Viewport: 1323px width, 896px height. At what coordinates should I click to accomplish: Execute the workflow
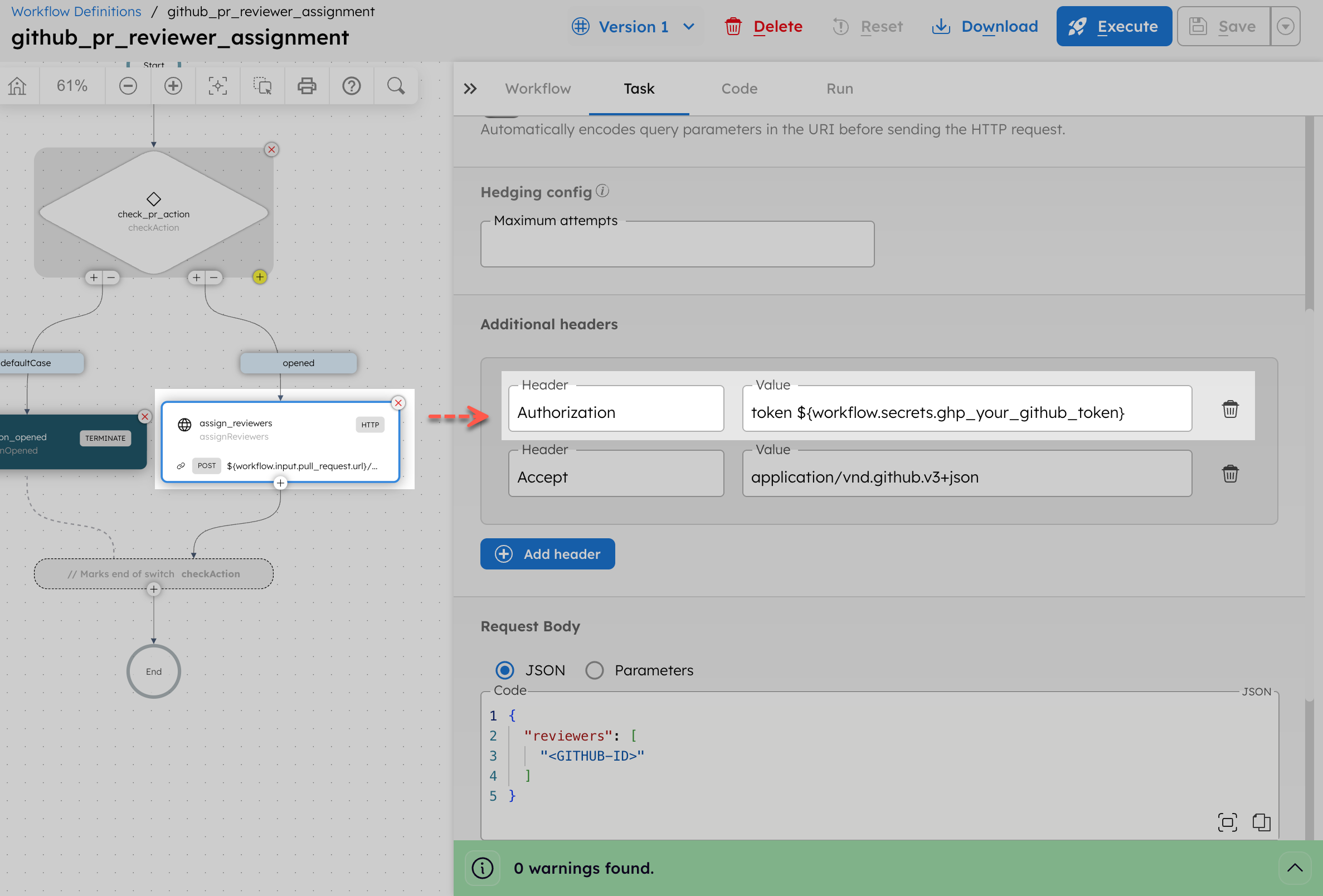click(x=1113, y=26)
